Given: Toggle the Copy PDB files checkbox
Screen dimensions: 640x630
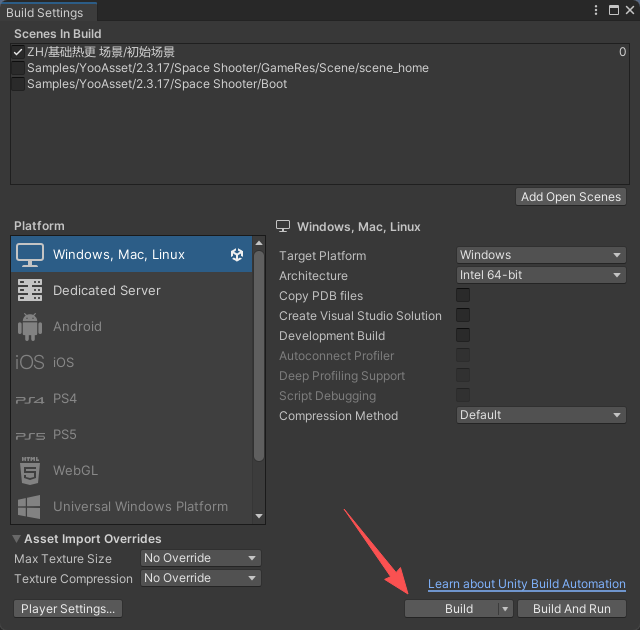Looking at the screenshot, I should (463, 295).
